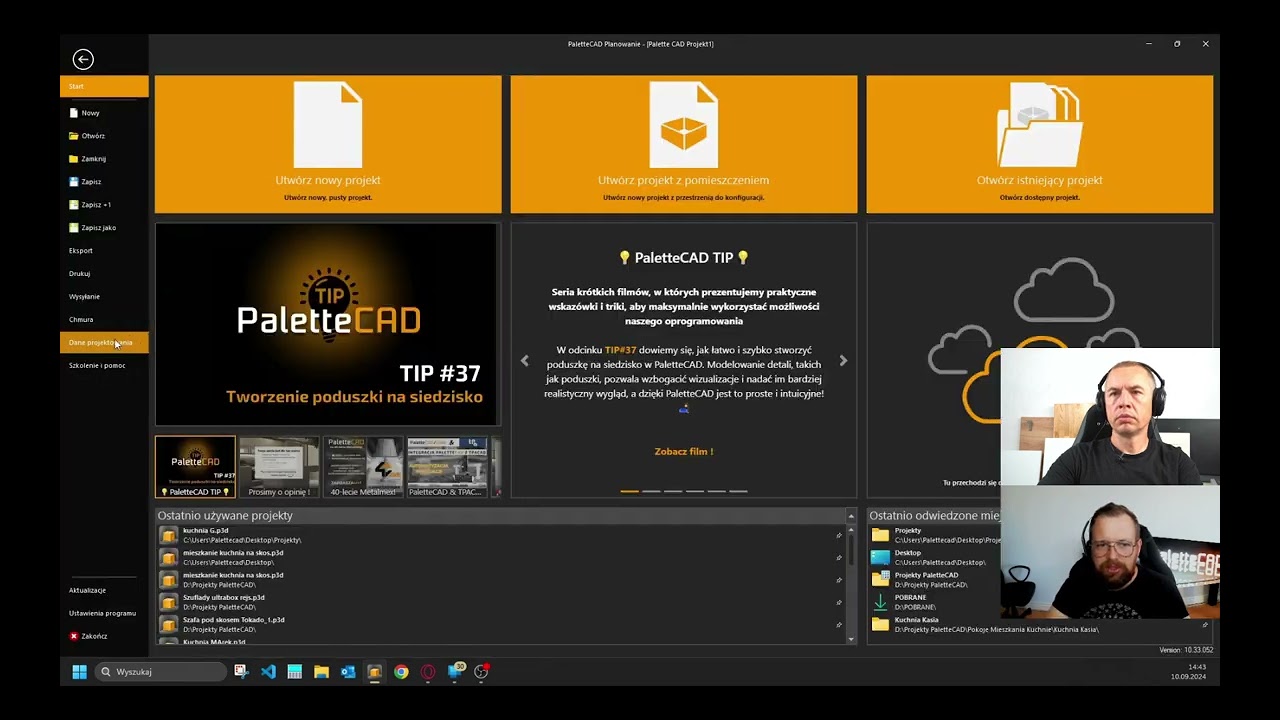Click the Zamknij folder icon
This screenshot has height=720, width=1280.
(74, 159)
